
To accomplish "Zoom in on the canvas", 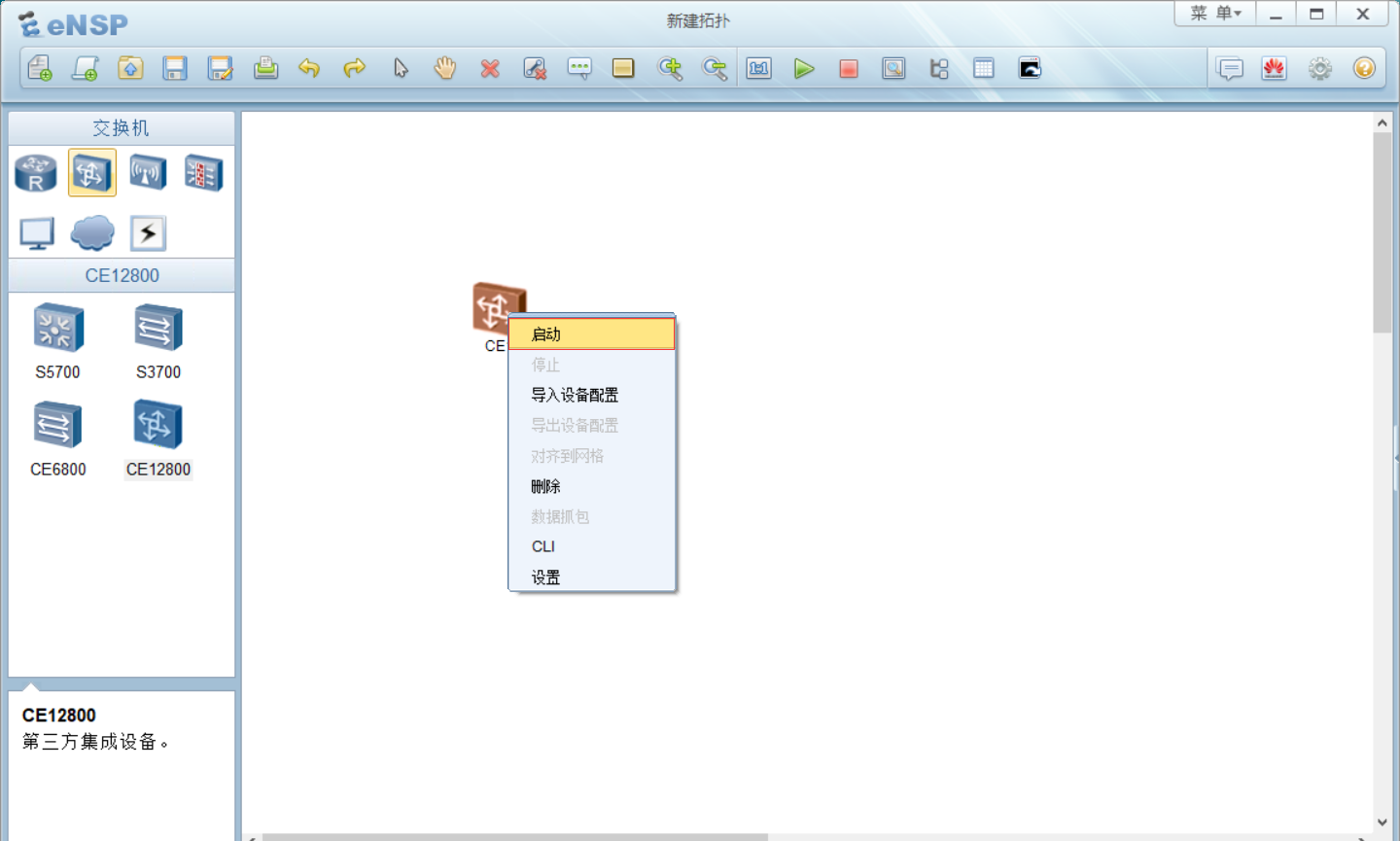I will point(670,68).
